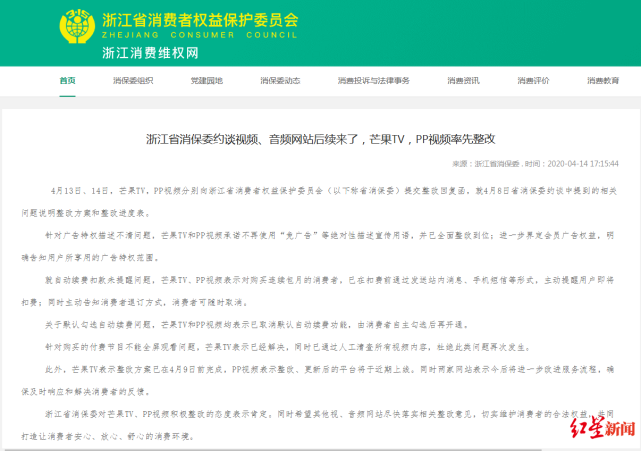Click the 浙江省消费者权益保护委员会 site title
The width and height of the screenshot is (641, 451).
coord(200,20)
